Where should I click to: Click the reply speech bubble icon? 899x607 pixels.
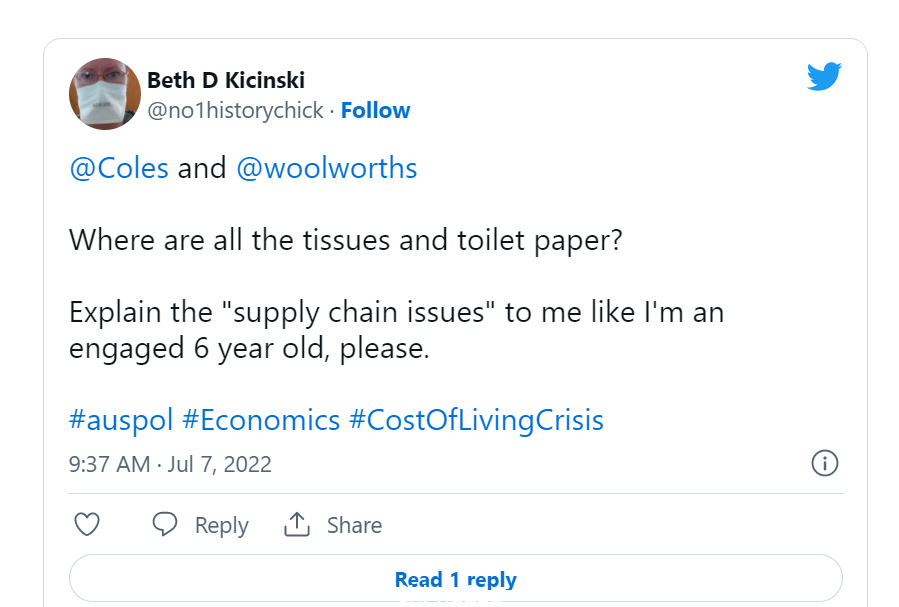pyautogui.click(x=165, y=524)
